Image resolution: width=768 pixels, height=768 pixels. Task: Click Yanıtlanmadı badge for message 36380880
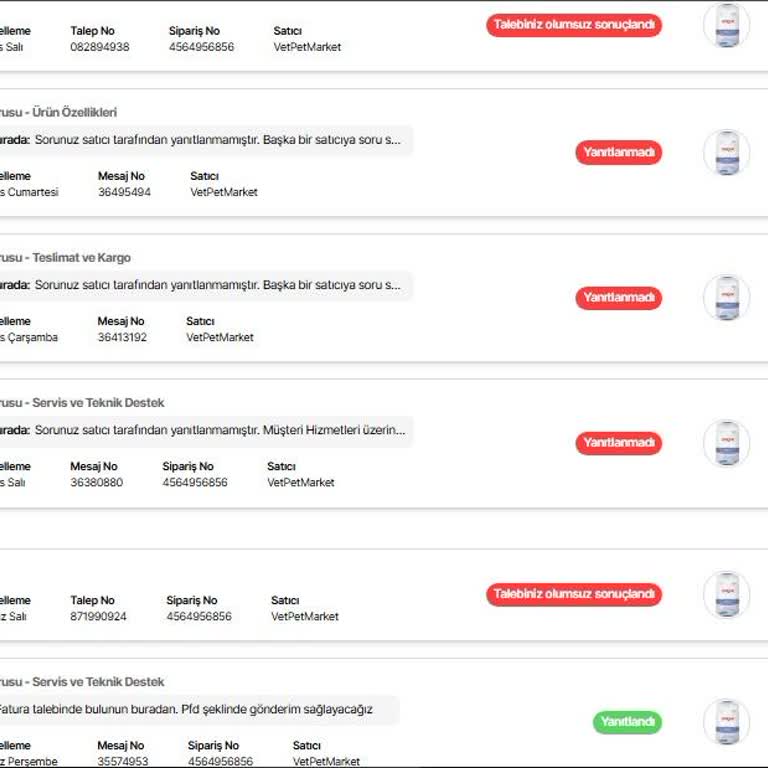click(618, 443)
